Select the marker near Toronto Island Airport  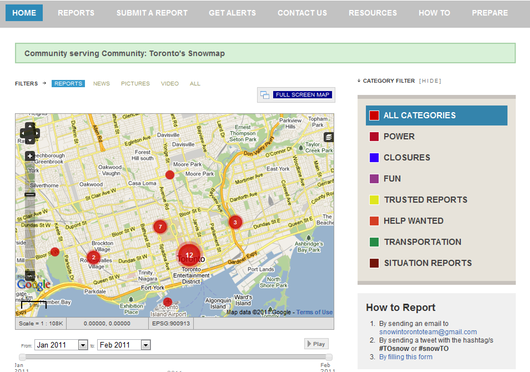(167, 302)
